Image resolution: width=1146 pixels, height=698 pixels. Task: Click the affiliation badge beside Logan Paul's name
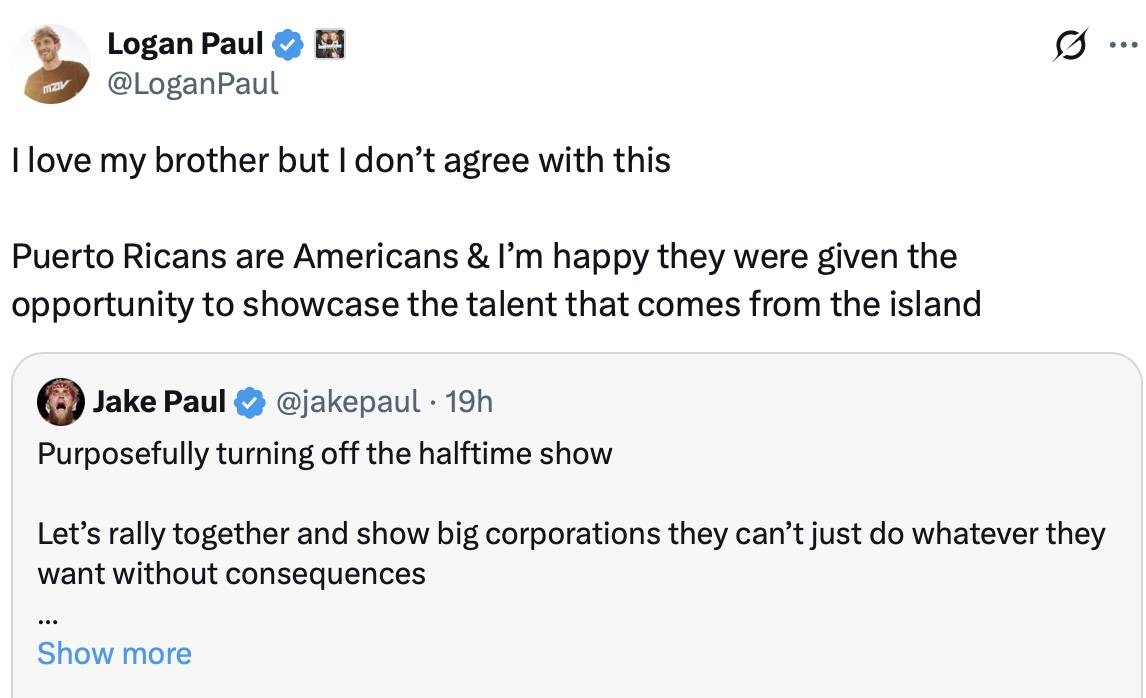(x=329, y=44)
